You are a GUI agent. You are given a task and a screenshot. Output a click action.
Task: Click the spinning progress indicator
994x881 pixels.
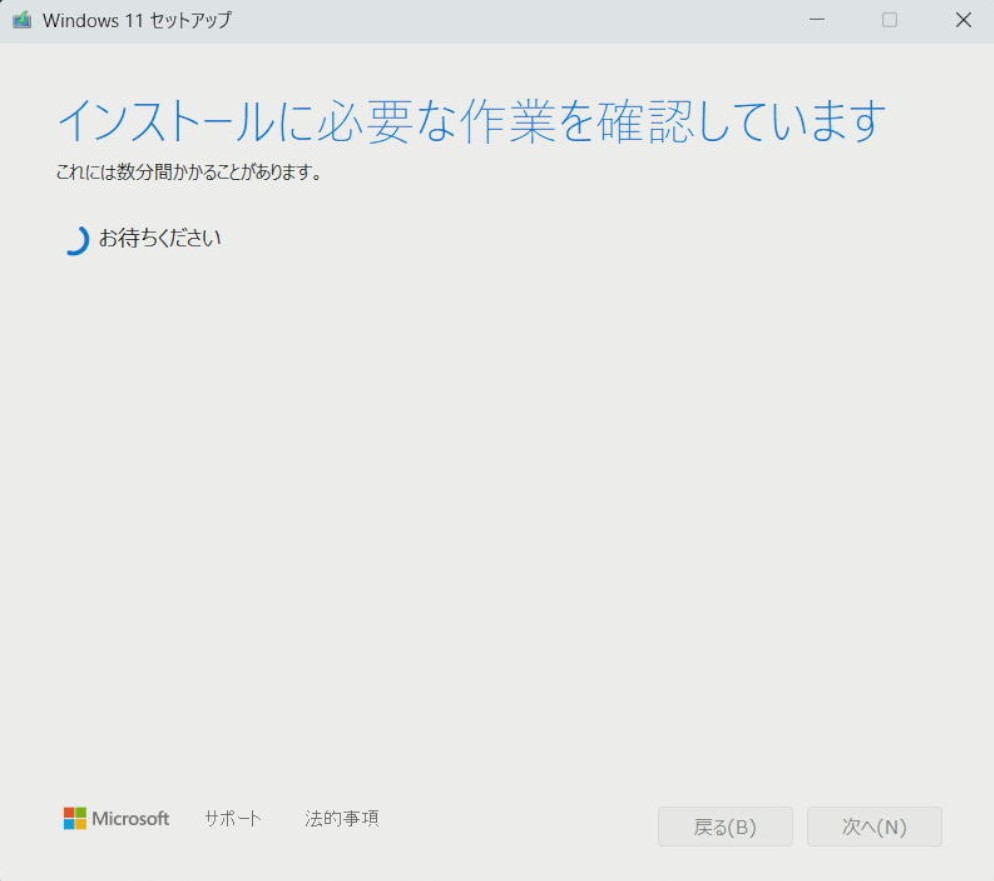[76, 240]
